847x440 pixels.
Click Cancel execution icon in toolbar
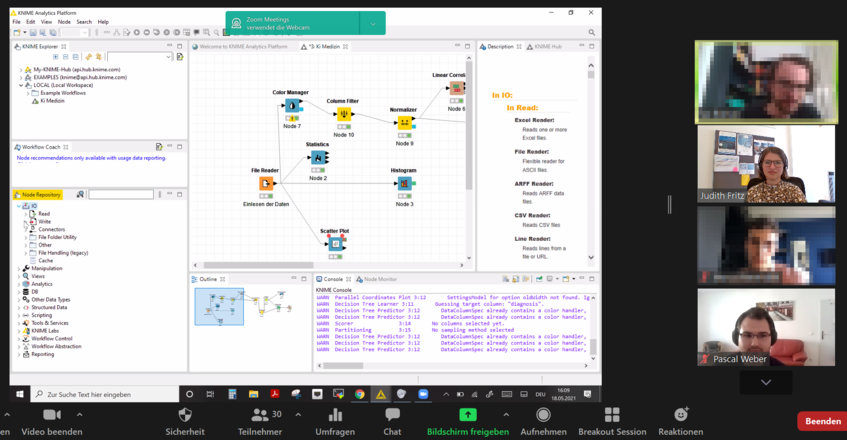(167, 32)
